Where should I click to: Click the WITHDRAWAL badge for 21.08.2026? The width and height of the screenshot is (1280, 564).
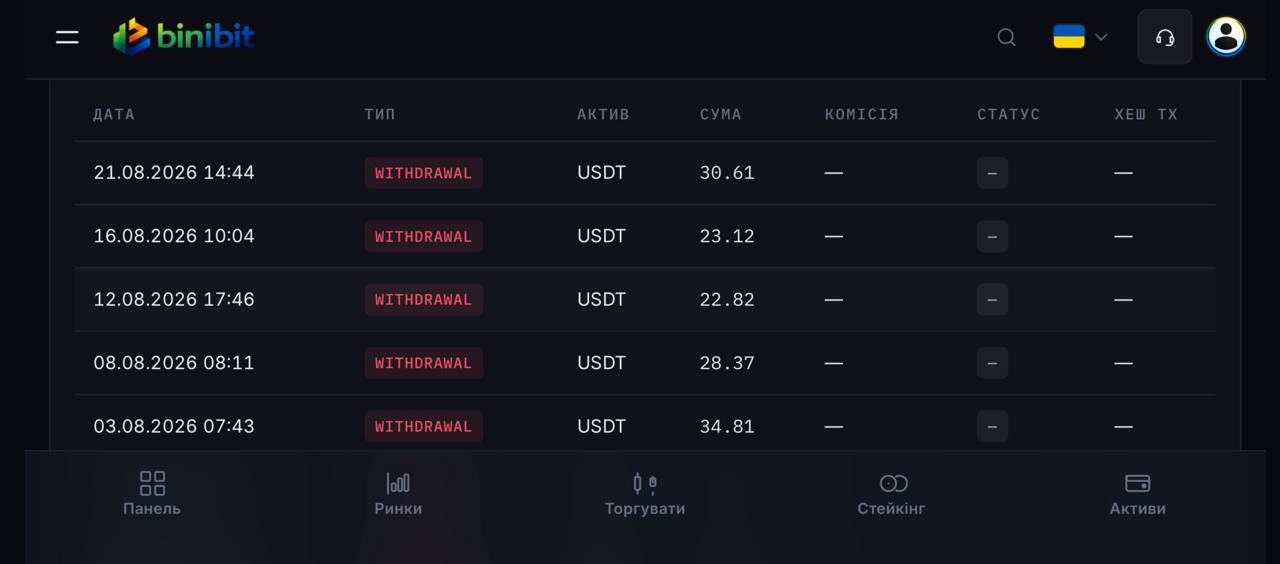[423, 173]
